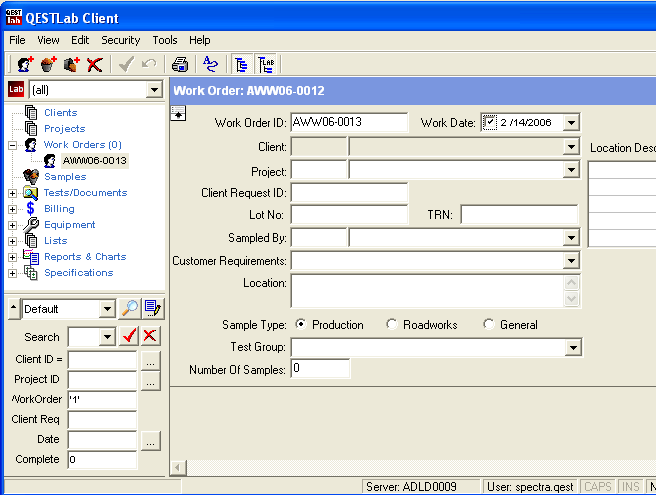Open the Tools menu

pyautogui.click(x=165, y=40)
